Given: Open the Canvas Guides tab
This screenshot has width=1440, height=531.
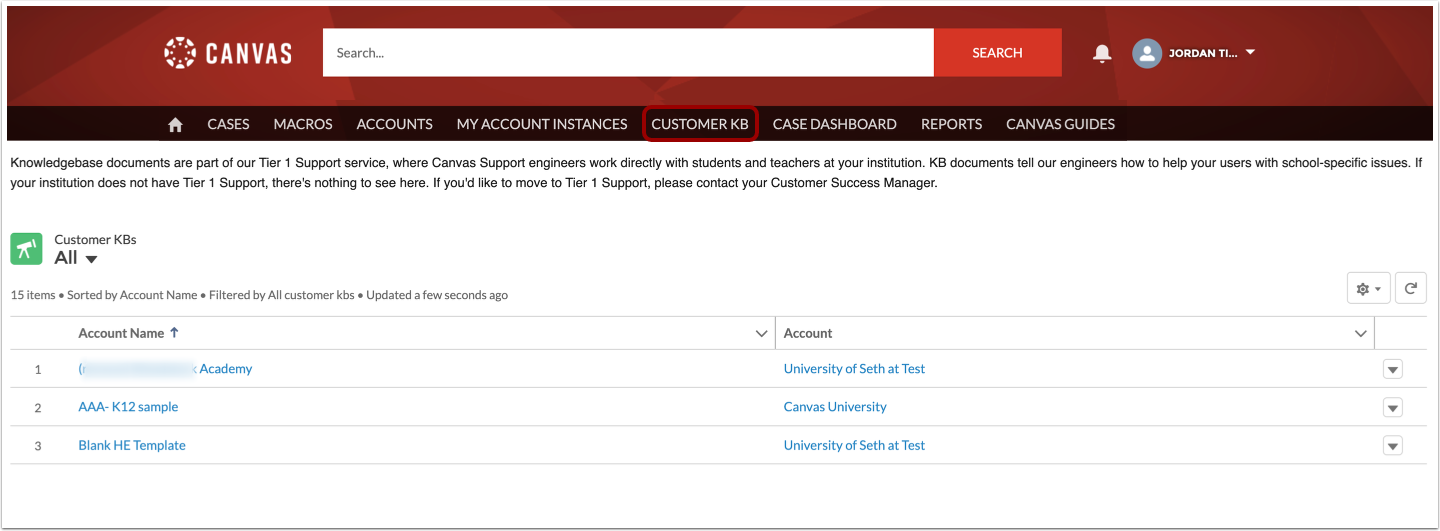Looking at the screenshot, I should tap(1060, 124).
